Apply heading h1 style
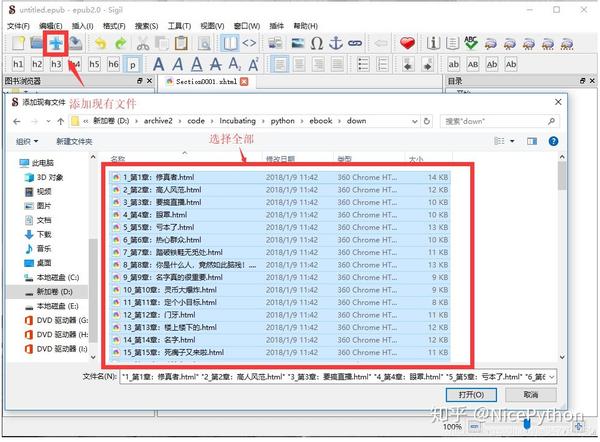 [x=18, y=64]
